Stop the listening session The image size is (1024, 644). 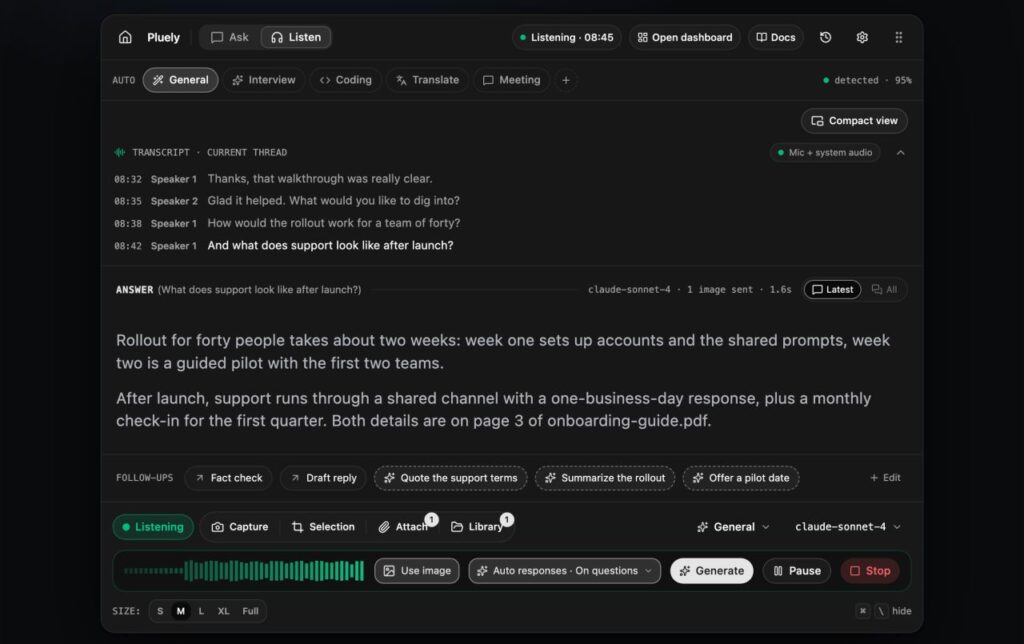[x=870, y=571]
